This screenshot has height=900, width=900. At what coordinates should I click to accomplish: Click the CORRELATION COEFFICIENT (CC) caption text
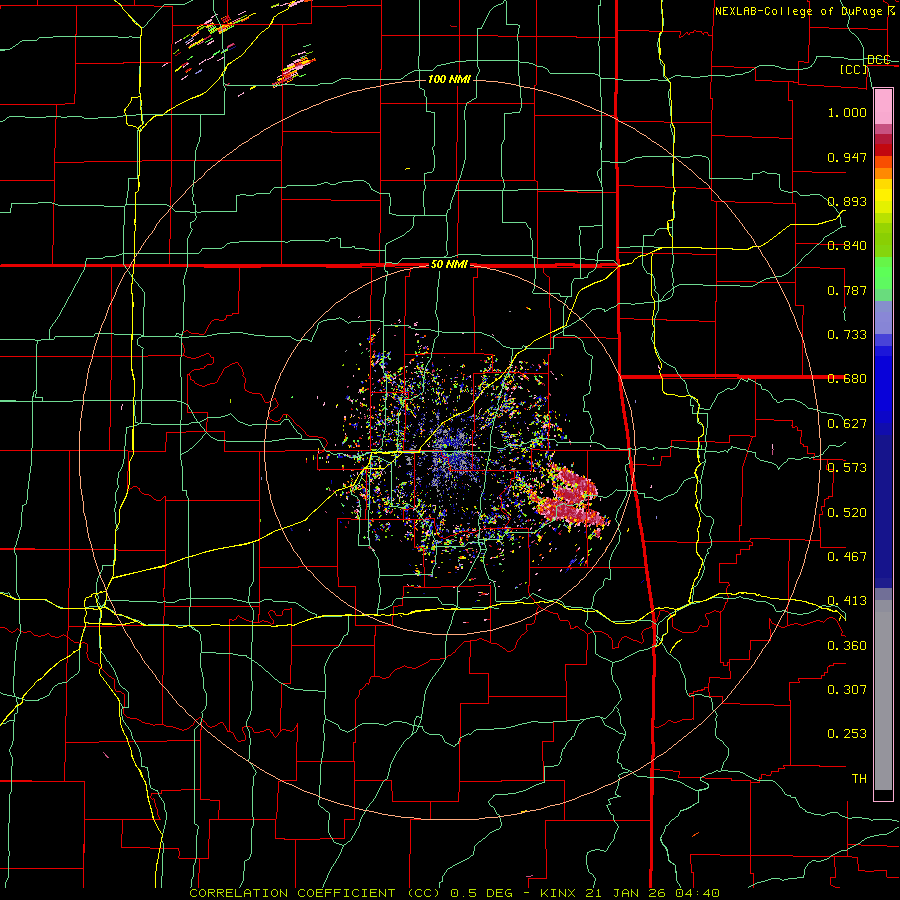315,893
